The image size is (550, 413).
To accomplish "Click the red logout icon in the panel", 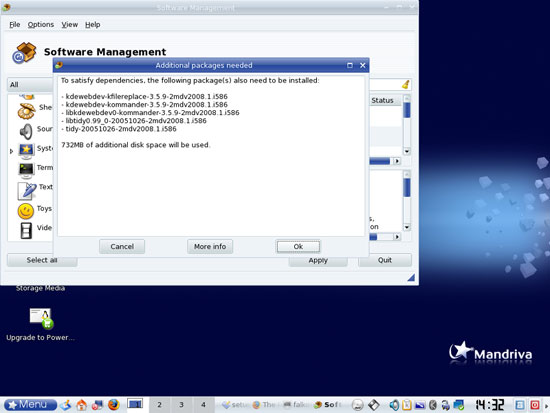I will click(535, 405).
